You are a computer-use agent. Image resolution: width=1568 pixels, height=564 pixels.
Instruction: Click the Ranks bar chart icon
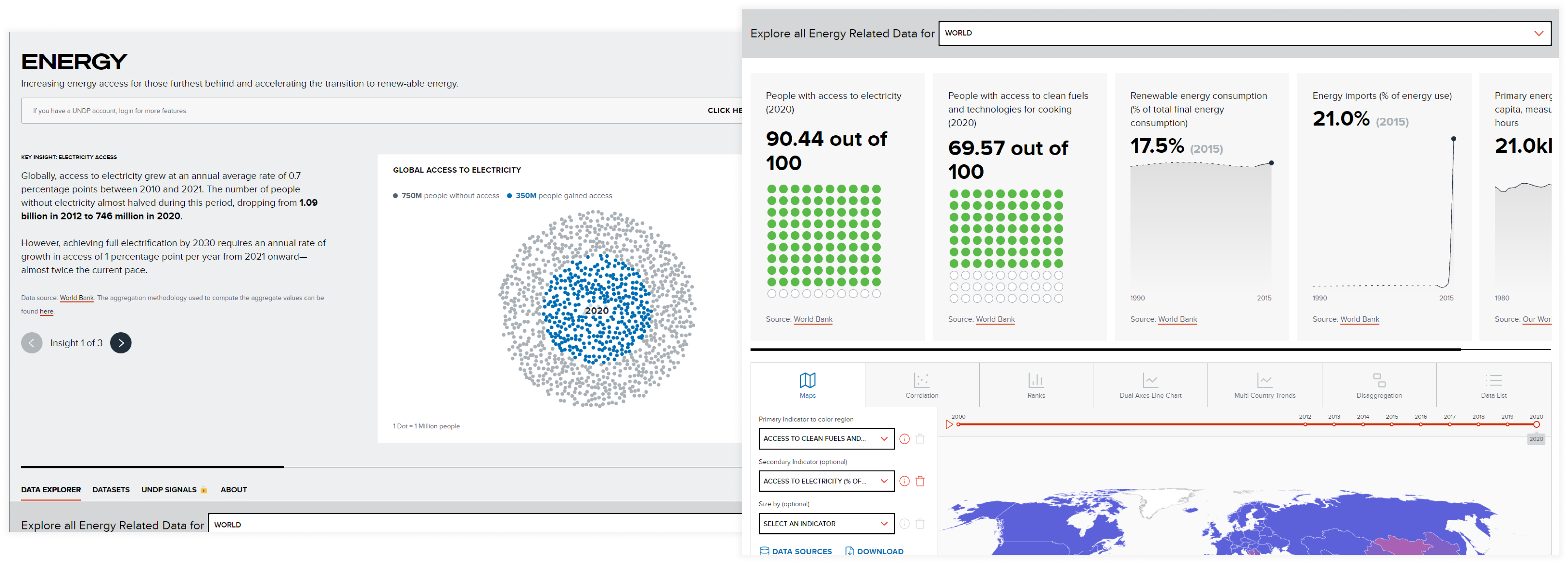pyautogui.click(x=1036, y=380)
